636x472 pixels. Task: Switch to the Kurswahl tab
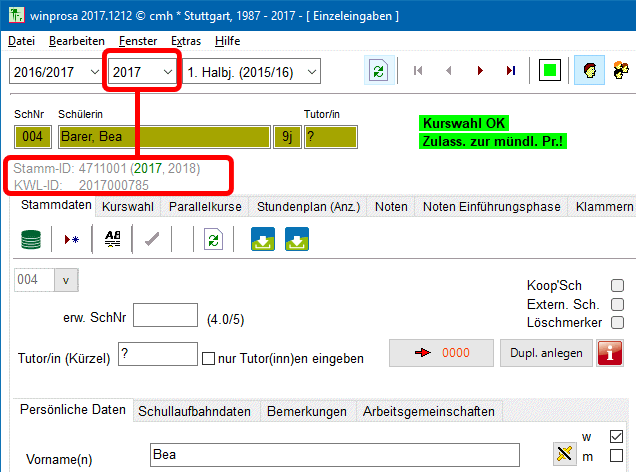tap(127, 207)
